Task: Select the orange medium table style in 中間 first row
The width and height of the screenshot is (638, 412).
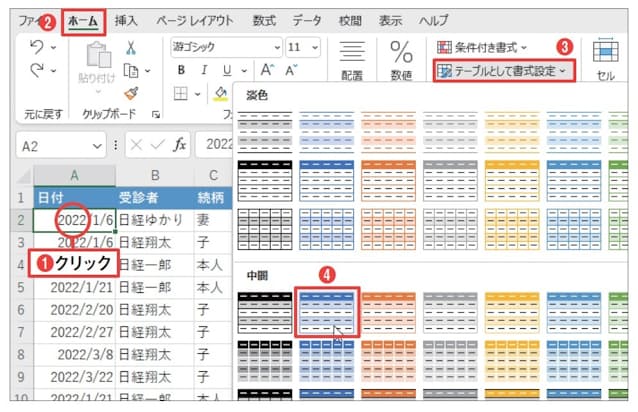Action: coord(389,312)
